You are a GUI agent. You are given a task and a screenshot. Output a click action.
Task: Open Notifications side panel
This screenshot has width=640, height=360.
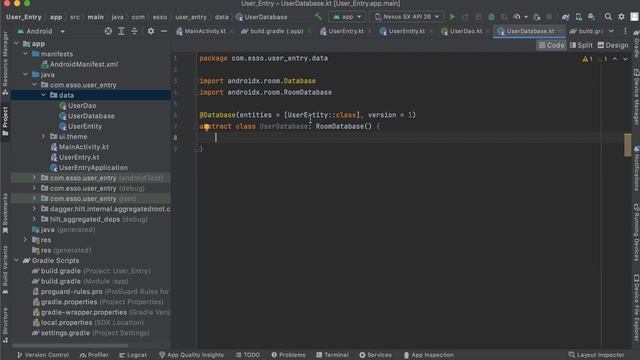636,168
